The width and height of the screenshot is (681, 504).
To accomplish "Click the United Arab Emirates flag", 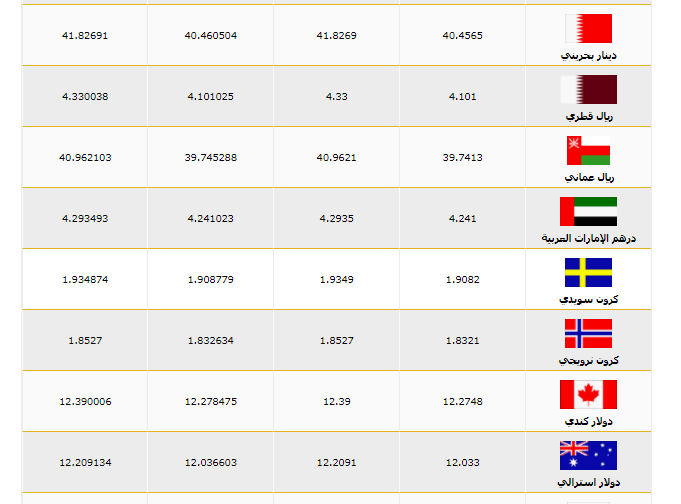I will point(588,212).
